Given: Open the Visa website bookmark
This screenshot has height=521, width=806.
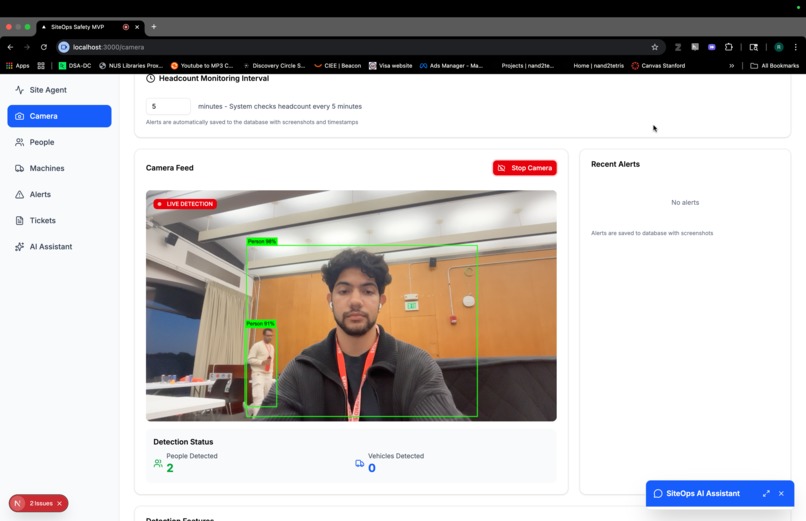Looking at the screenshot, I should (x=391, y=66).
